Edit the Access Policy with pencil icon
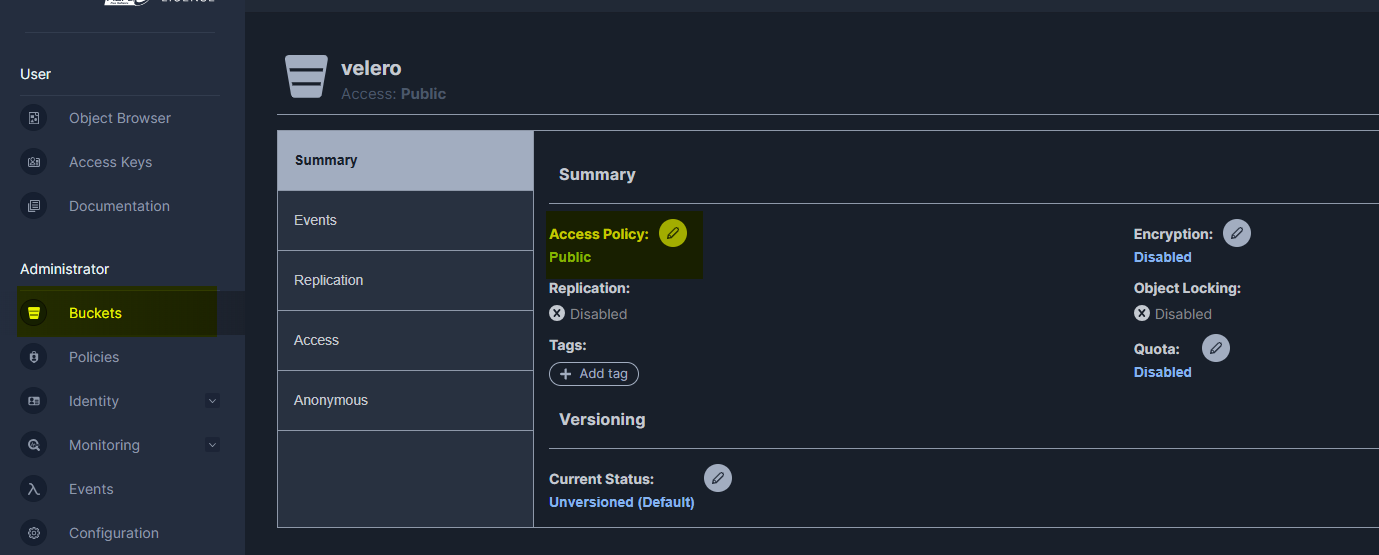This screenshot has width=1379, height=555. pos(673,233)
